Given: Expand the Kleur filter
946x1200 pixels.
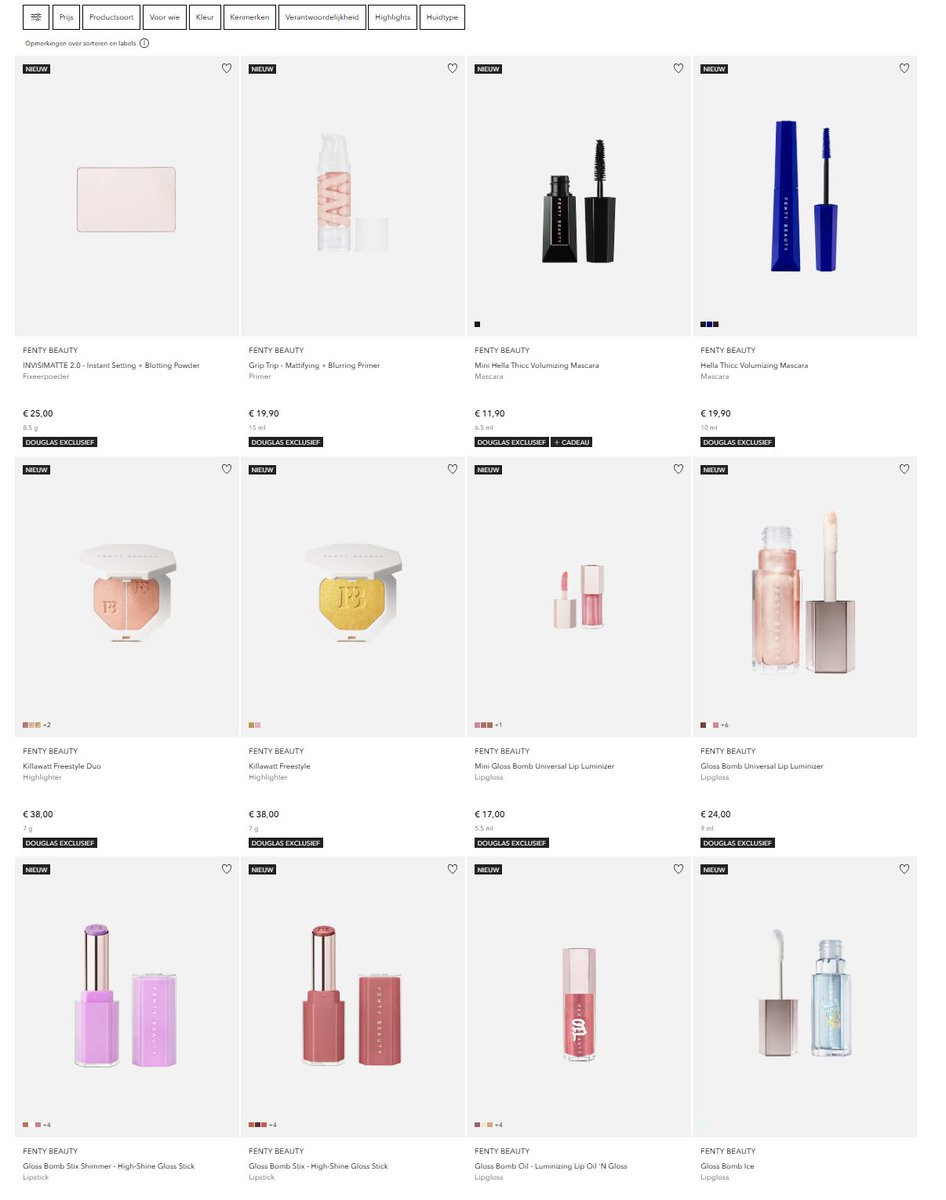Looking at the screenshot, I should coord(205,17).
